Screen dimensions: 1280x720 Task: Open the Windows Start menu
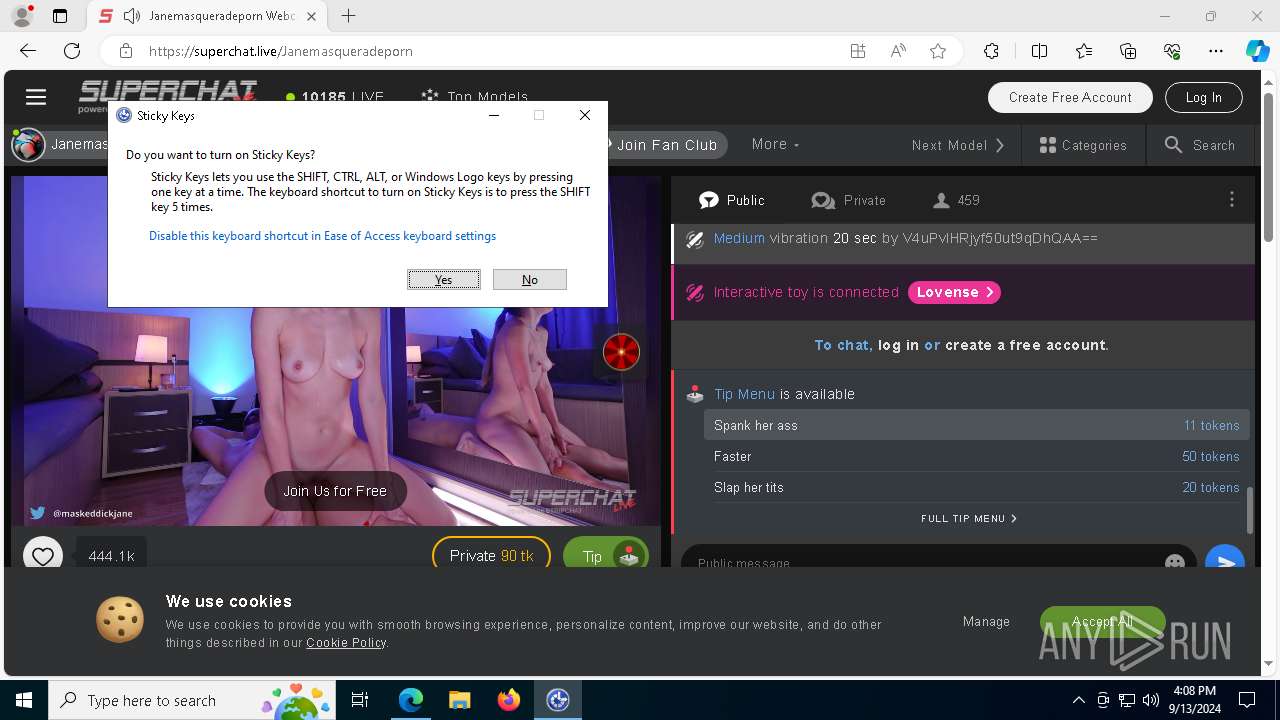[x=24, y=700]
